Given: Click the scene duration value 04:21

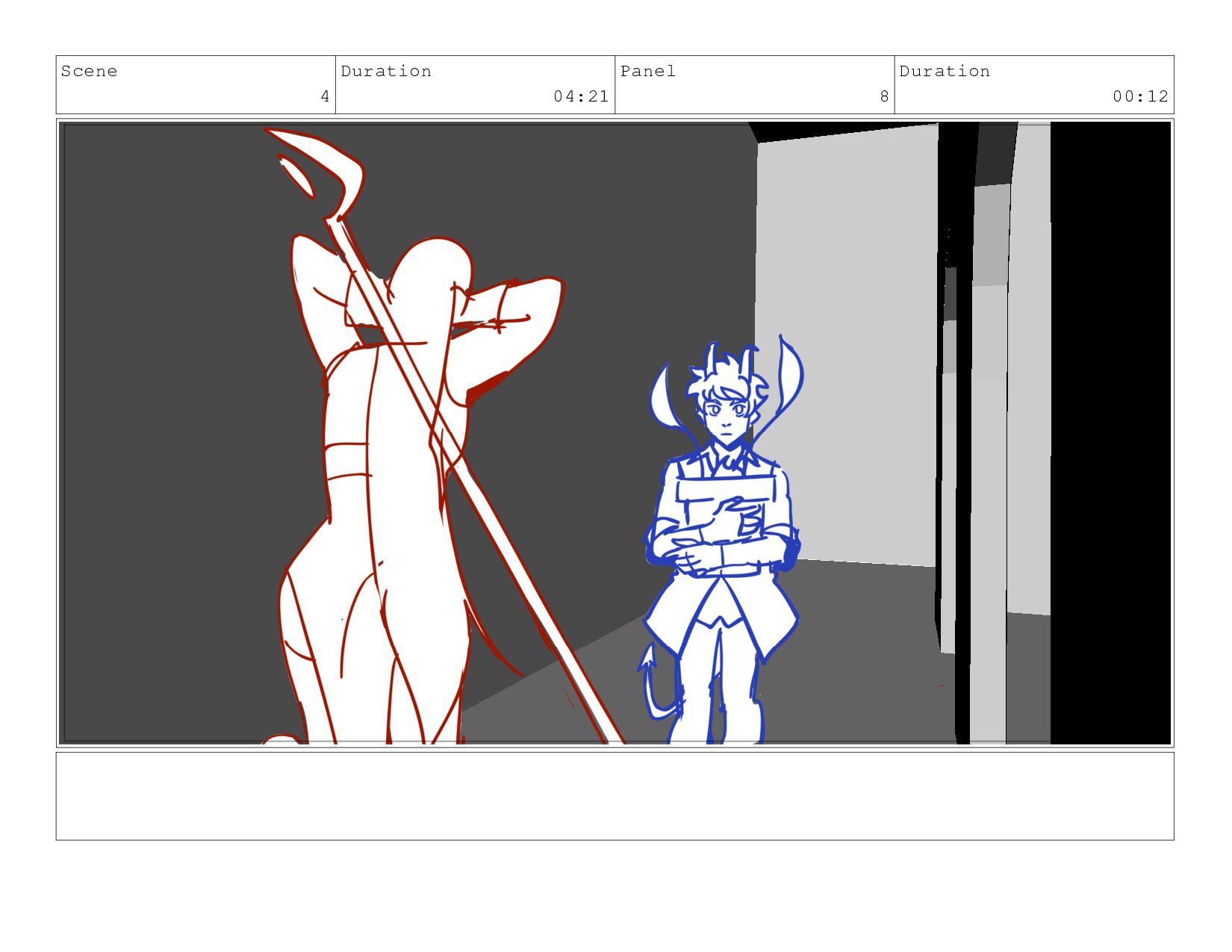Looking at the screenshot, I should (x=581, y=96).
